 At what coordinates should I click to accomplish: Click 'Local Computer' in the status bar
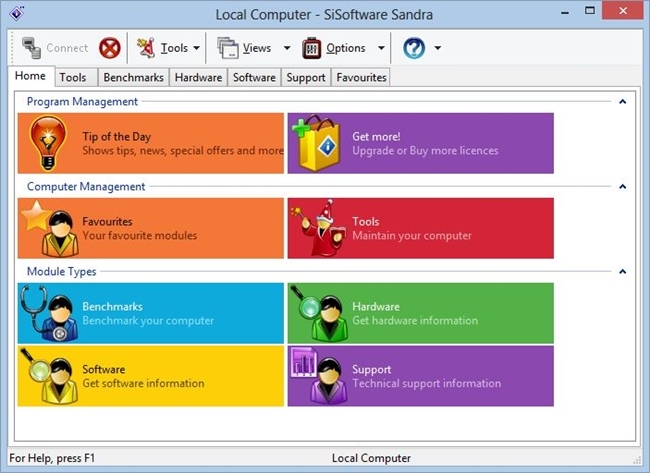point(371,458)
